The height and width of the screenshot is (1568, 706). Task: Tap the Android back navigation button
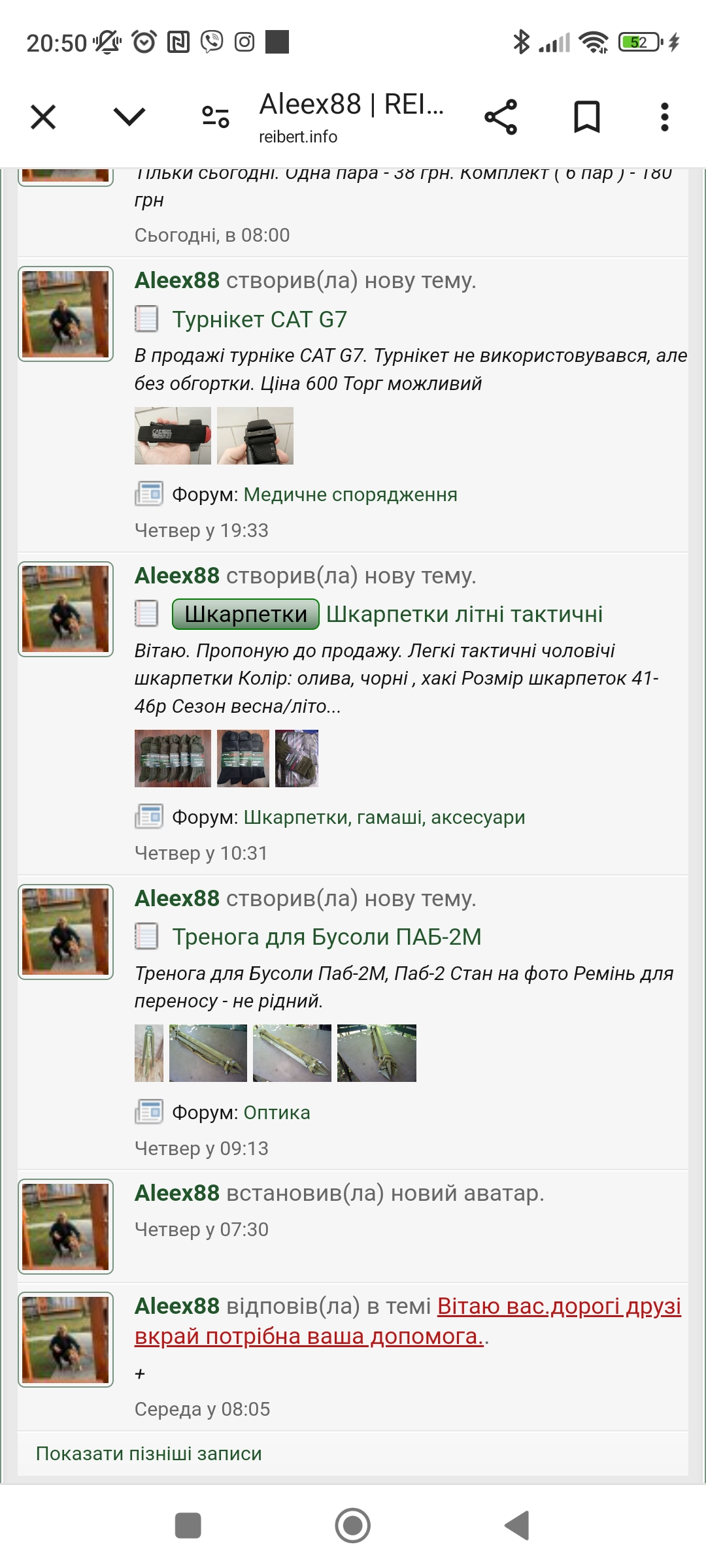tap(517, 1526)
